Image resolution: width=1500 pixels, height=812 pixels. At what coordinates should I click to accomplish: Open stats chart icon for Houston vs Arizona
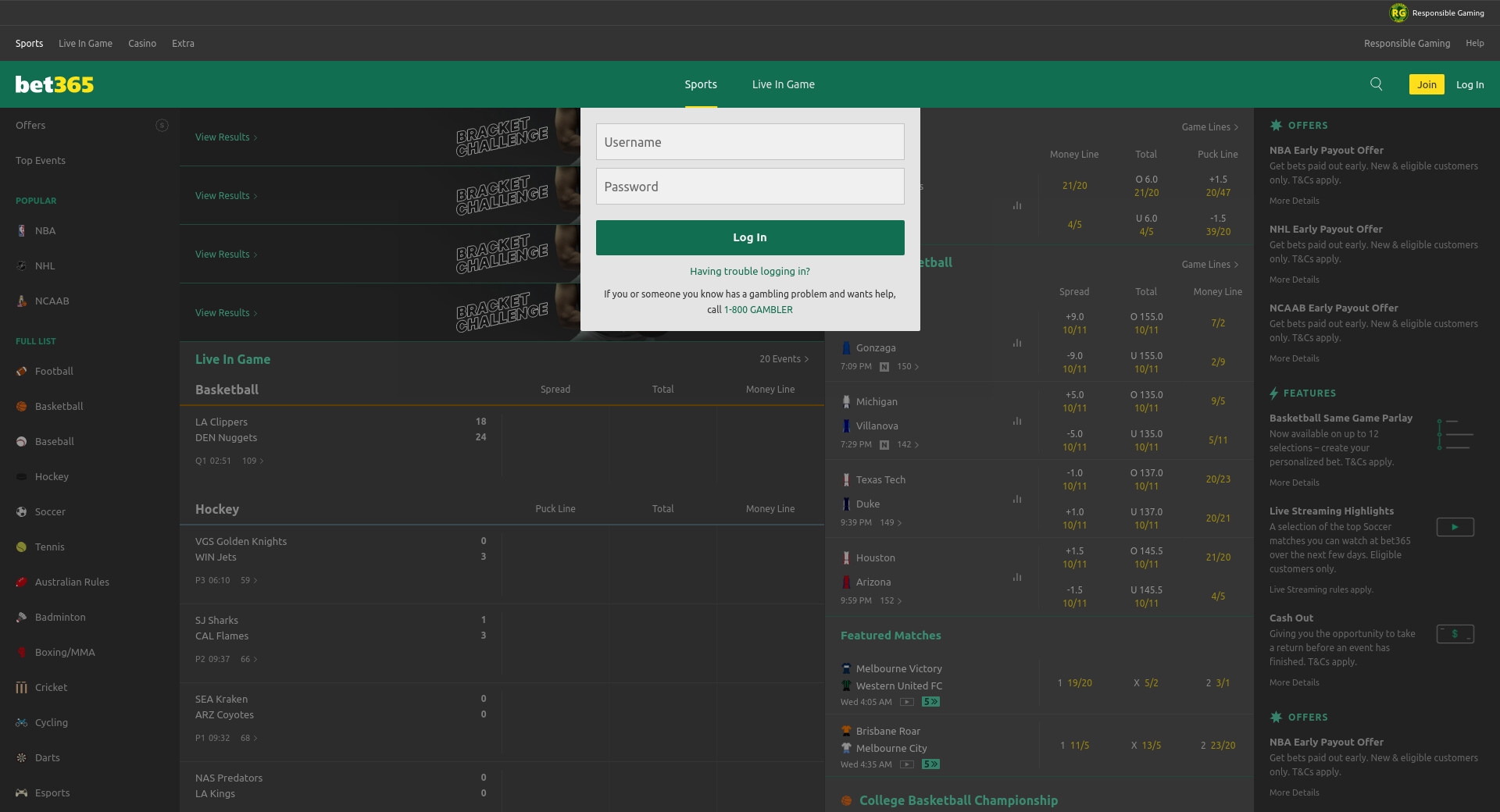1016,577
